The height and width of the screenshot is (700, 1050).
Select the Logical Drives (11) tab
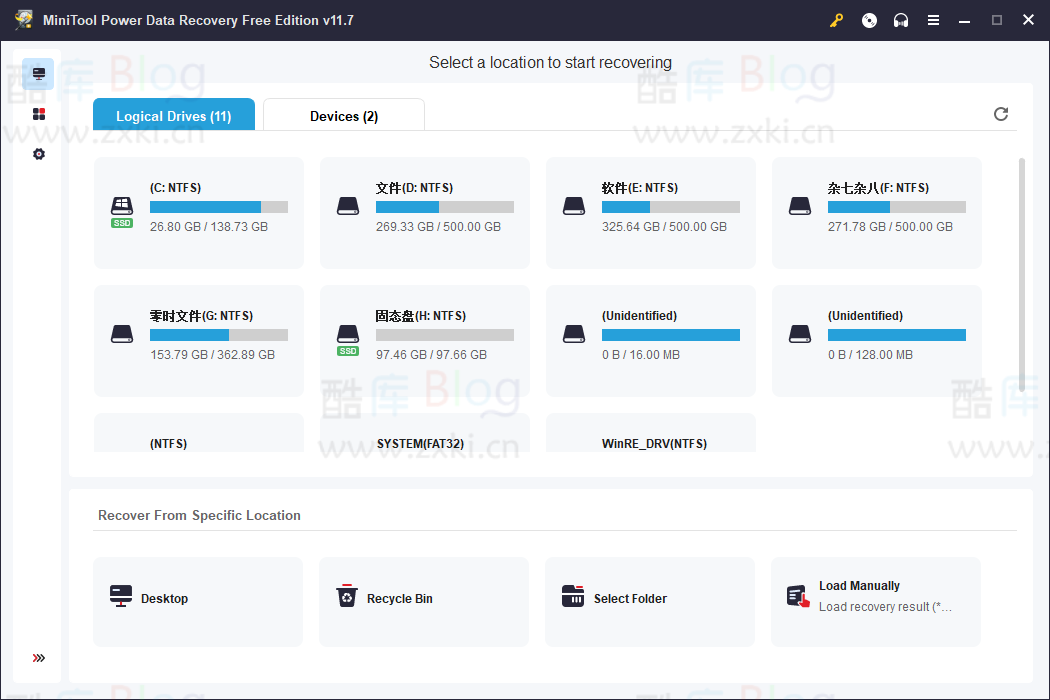[x=173, y=115]
